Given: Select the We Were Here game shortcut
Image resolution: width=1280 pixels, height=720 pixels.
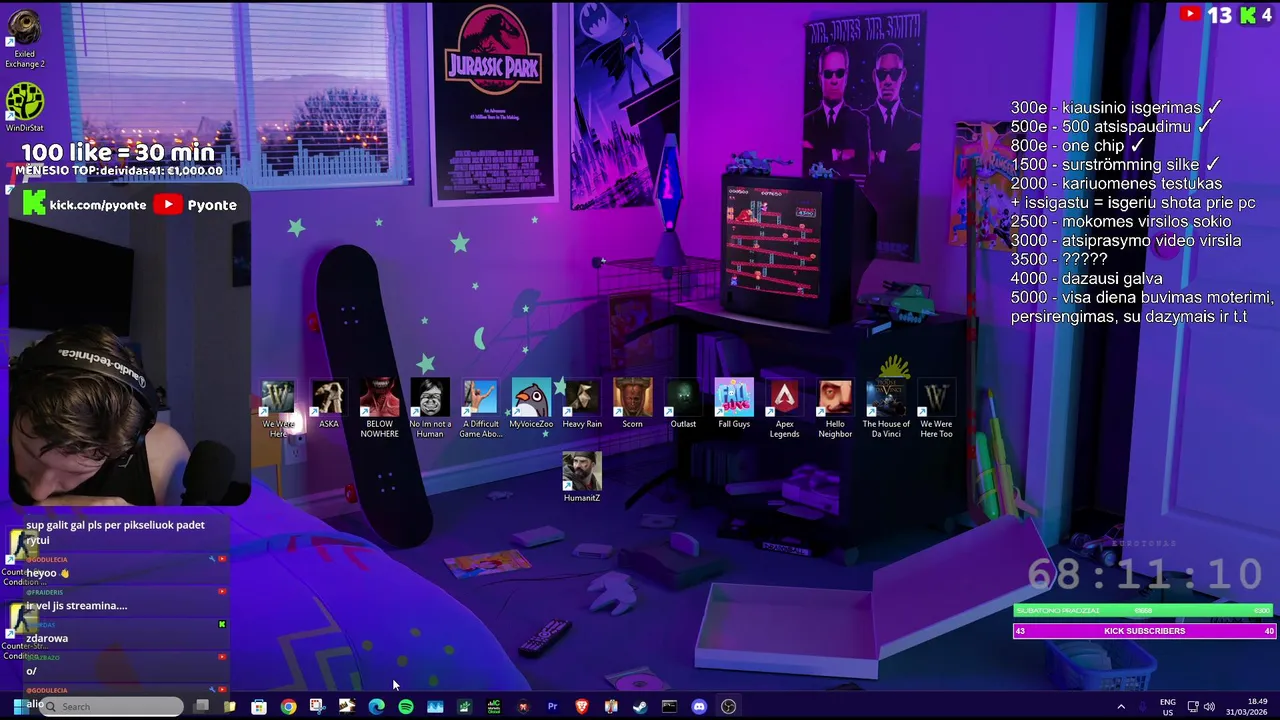Looking at the screenshot, I should point(278,409).
